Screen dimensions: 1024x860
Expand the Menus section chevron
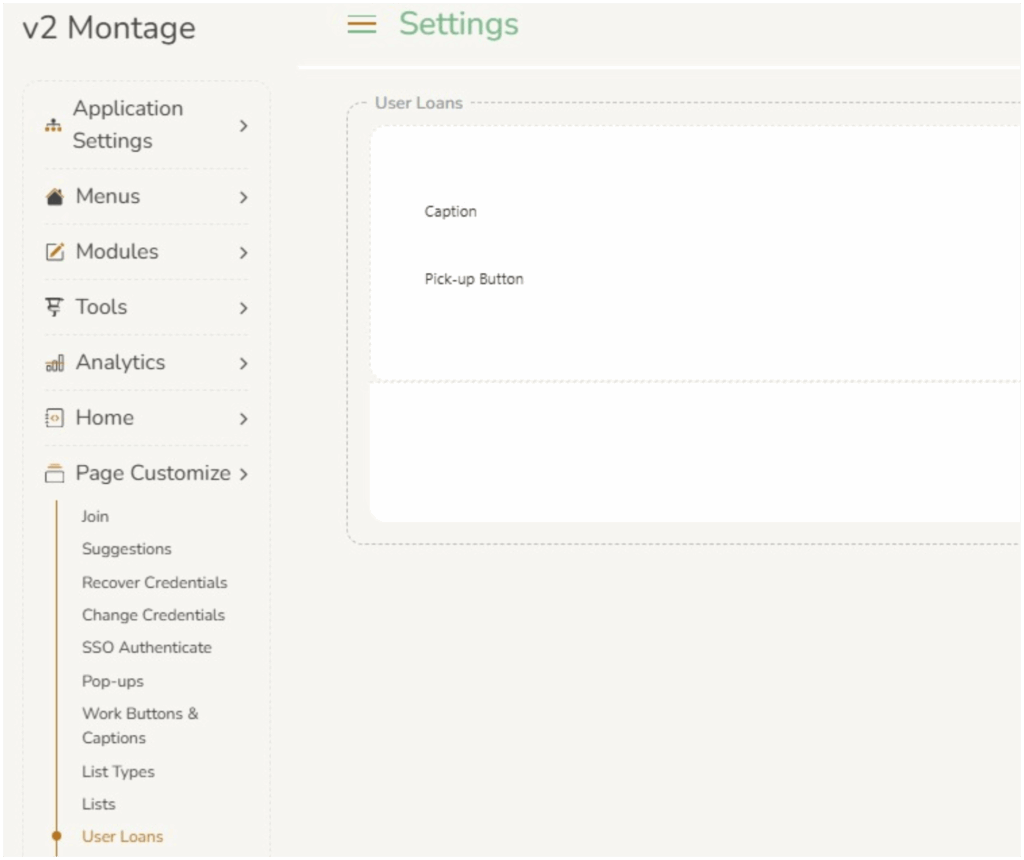pos(243,197)
